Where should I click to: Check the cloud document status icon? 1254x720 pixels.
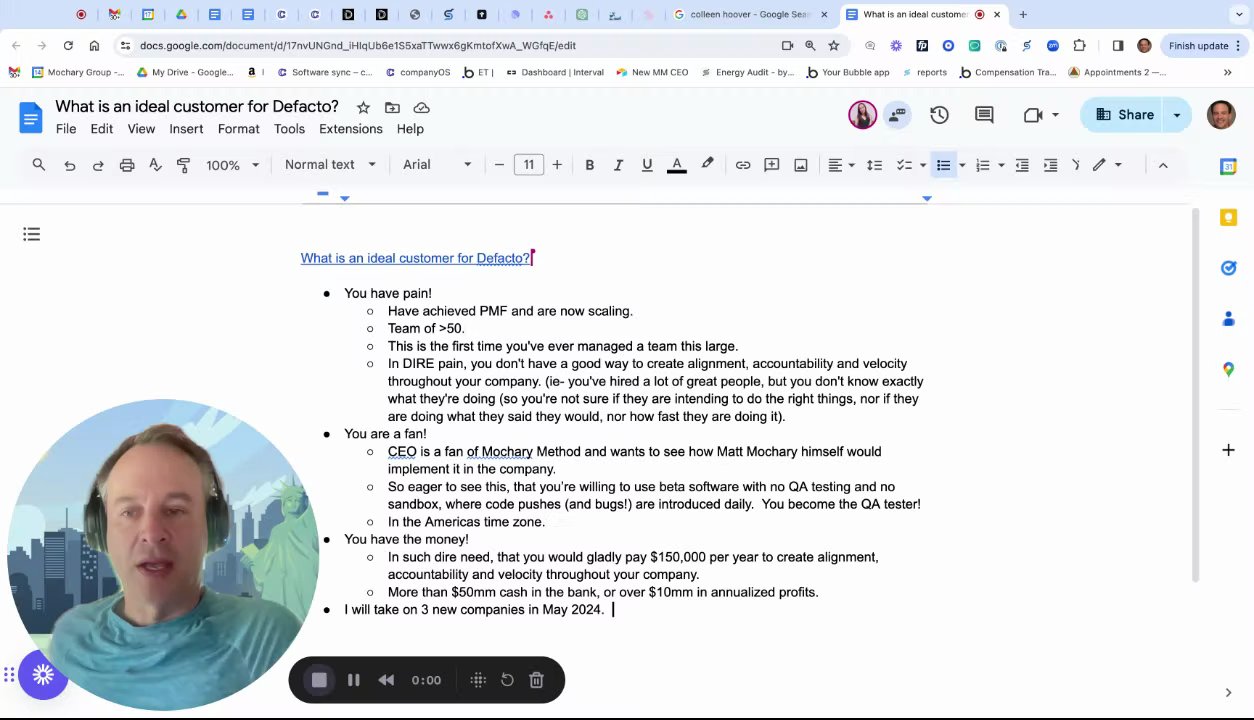422,107
